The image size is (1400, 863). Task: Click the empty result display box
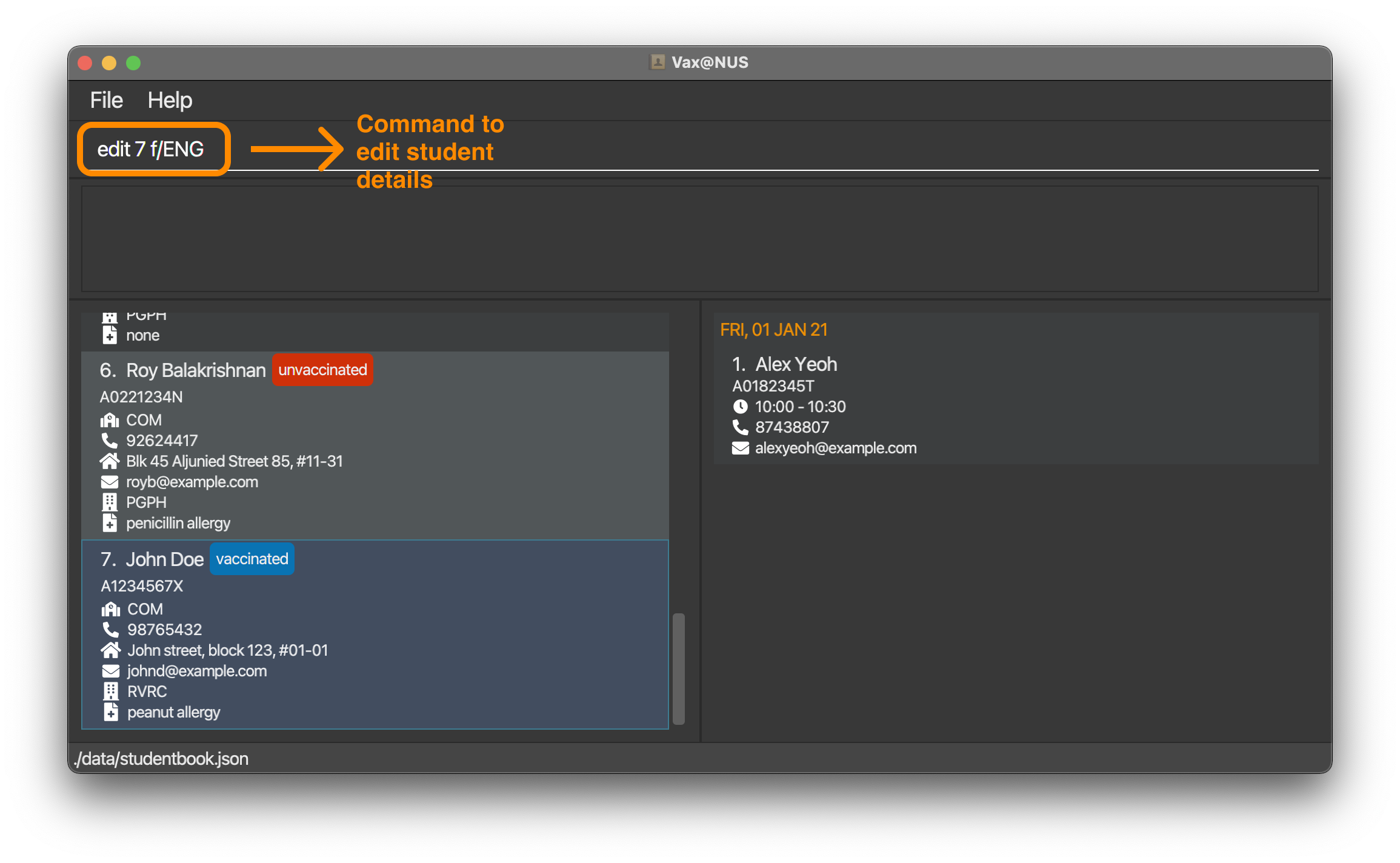coord(700,239)
